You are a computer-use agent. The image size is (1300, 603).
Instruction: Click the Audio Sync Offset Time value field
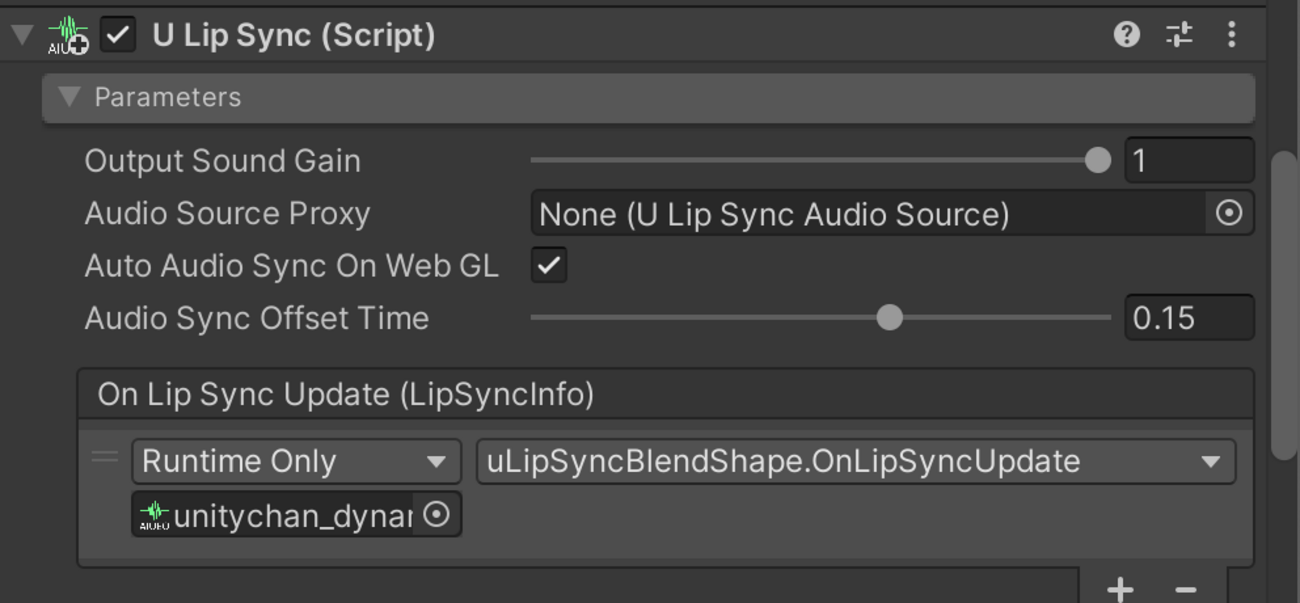click(1188, 318)
